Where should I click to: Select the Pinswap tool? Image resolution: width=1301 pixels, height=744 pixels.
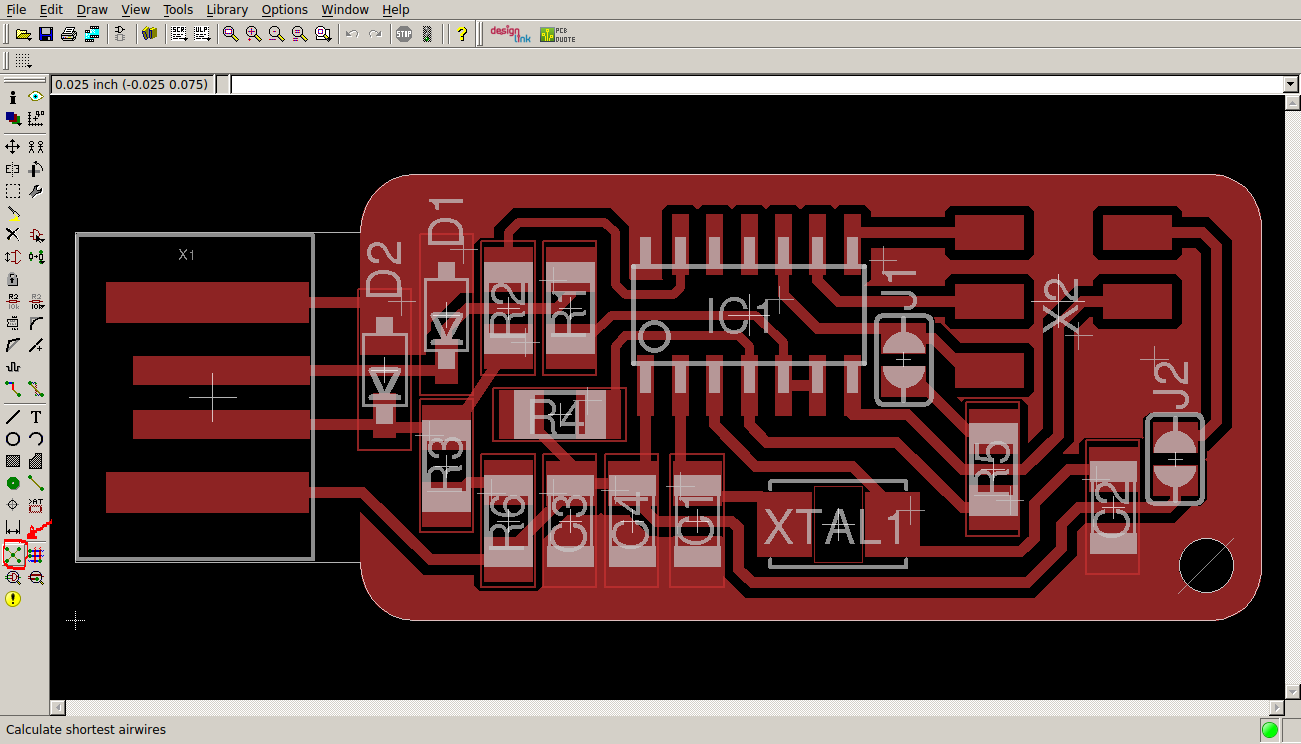[13, 257]
